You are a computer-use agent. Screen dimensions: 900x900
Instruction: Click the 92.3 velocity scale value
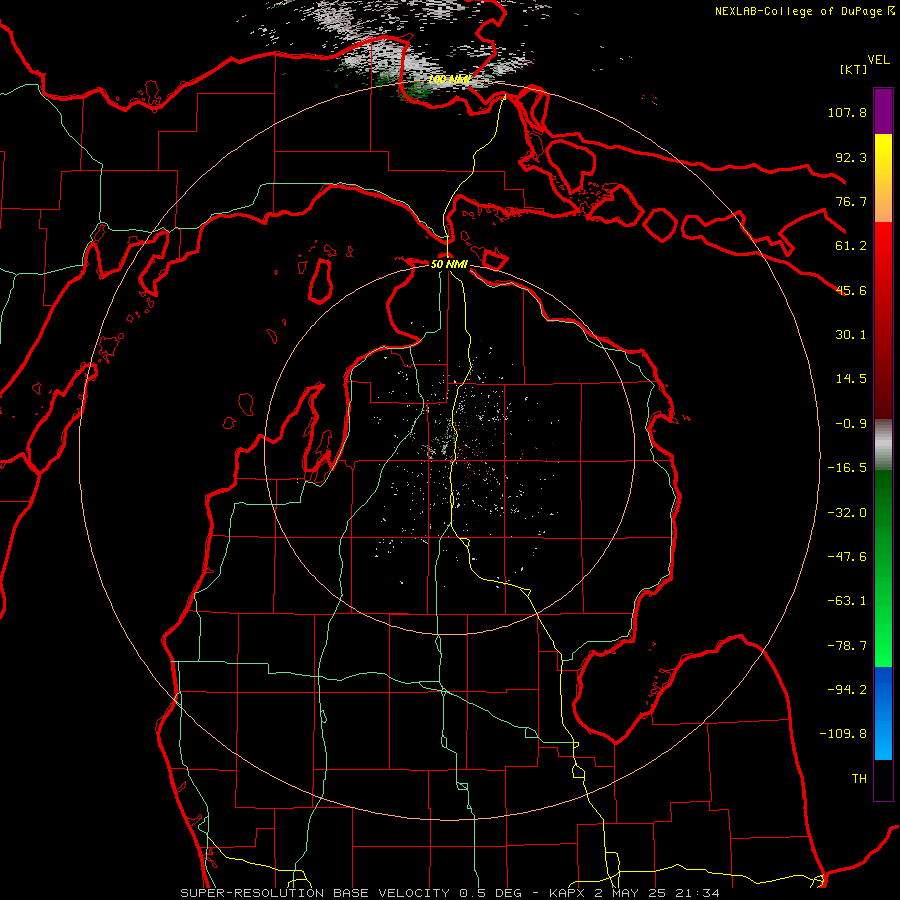coord(851,157)
